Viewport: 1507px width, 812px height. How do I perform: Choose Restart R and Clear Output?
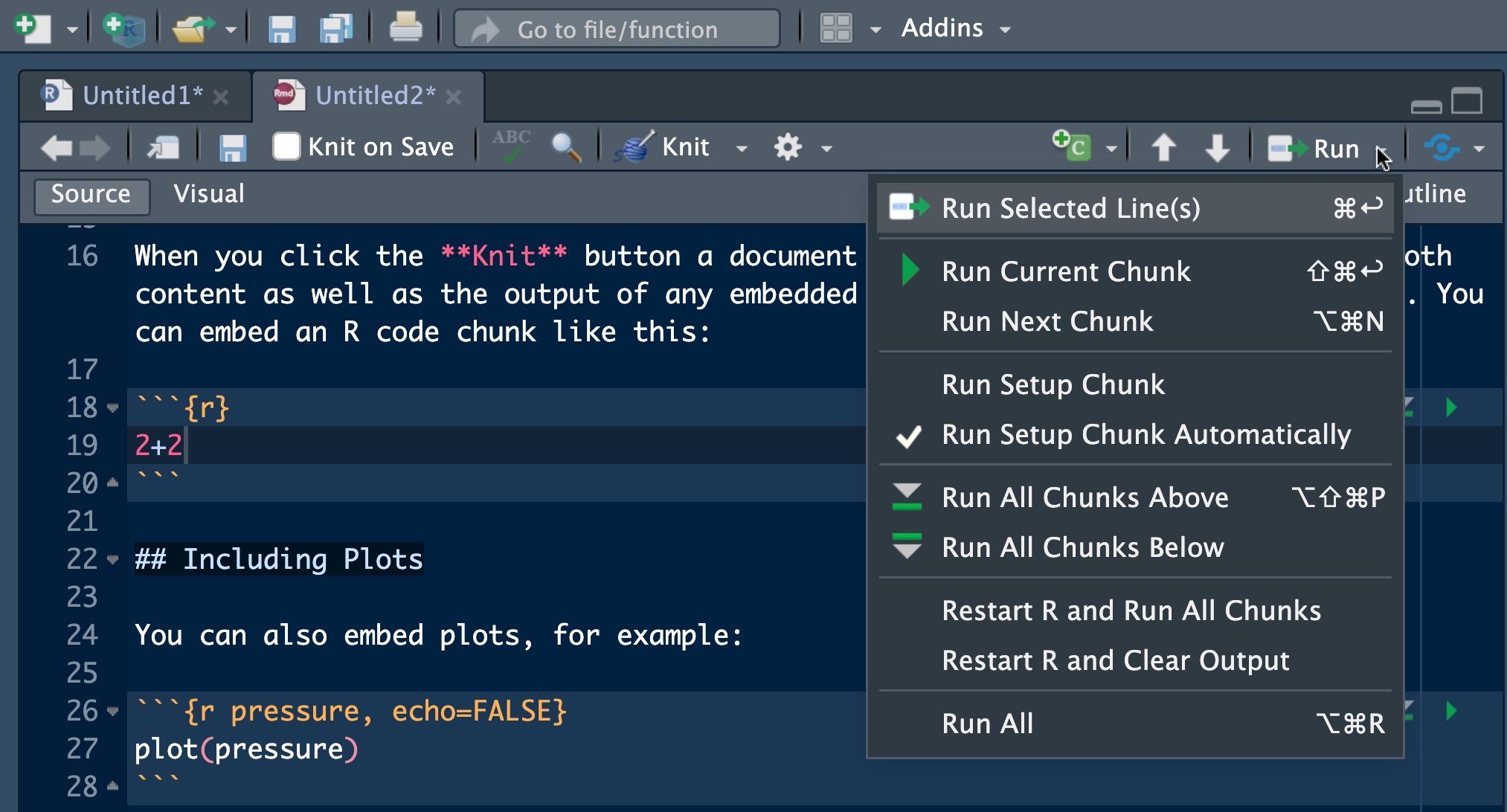point(1115,660)
